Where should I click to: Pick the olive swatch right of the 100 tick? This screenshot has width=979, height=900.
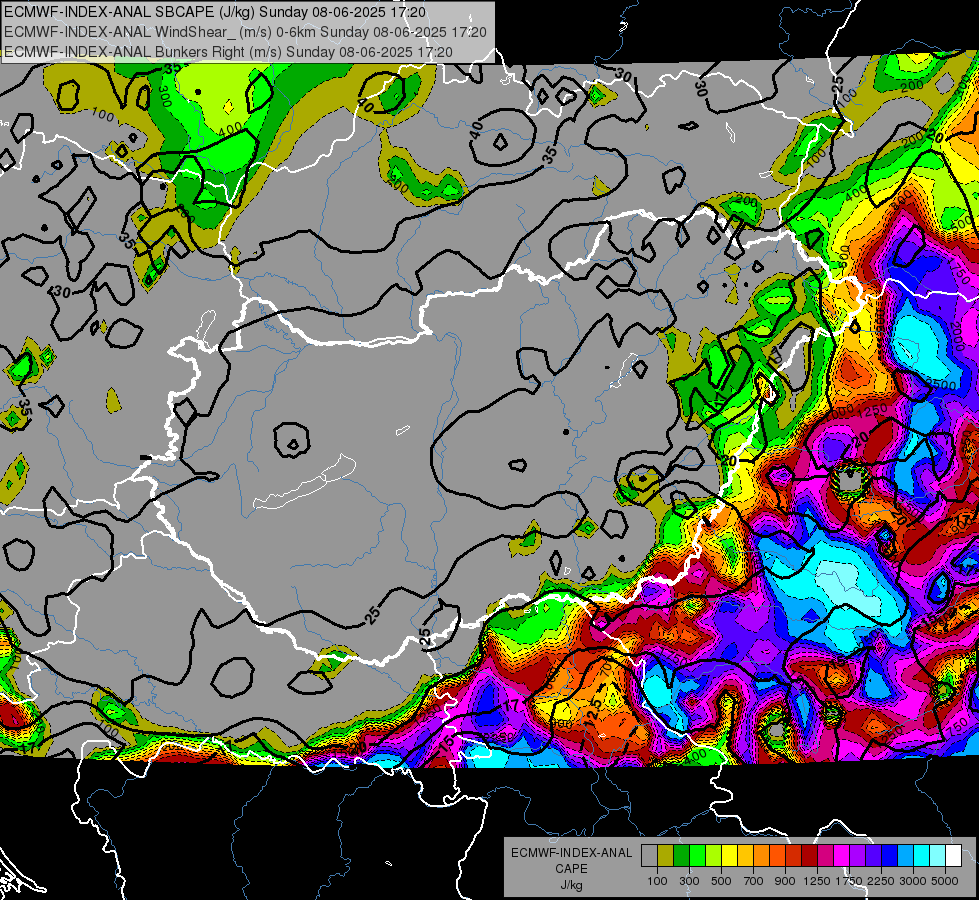[666, 856]
